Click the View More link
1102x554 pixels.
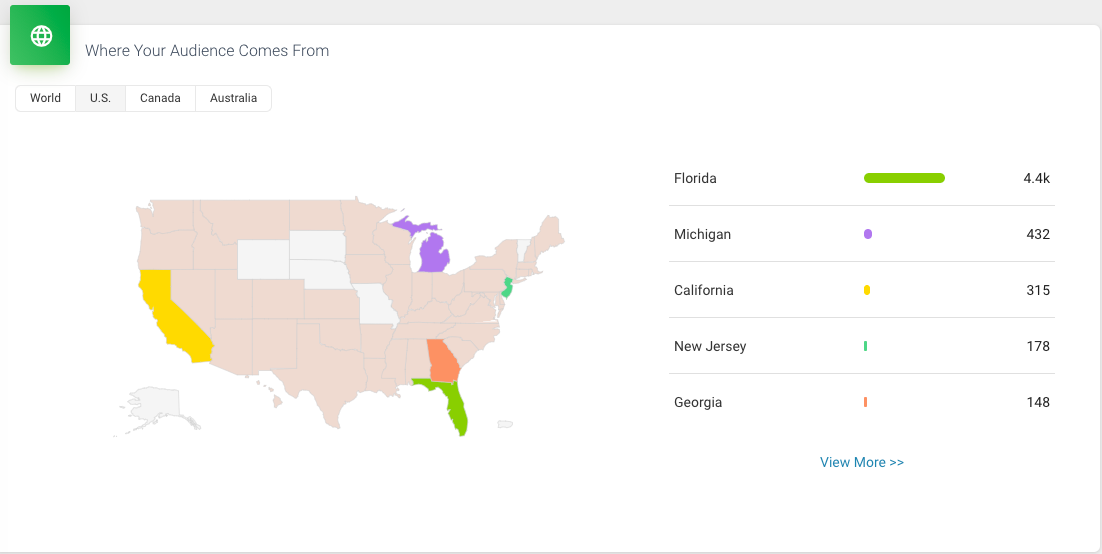(x=862, y=462)
